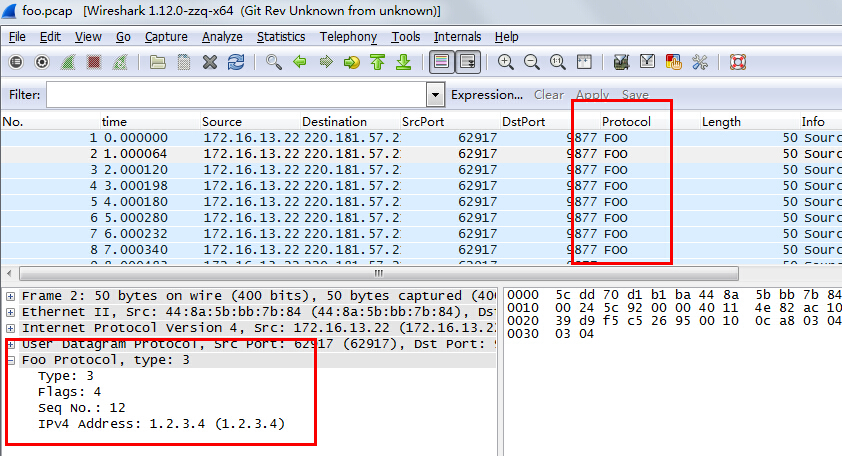Collapse the Foo Protocol tree node
842x456 pixels.
click(10, 360)
